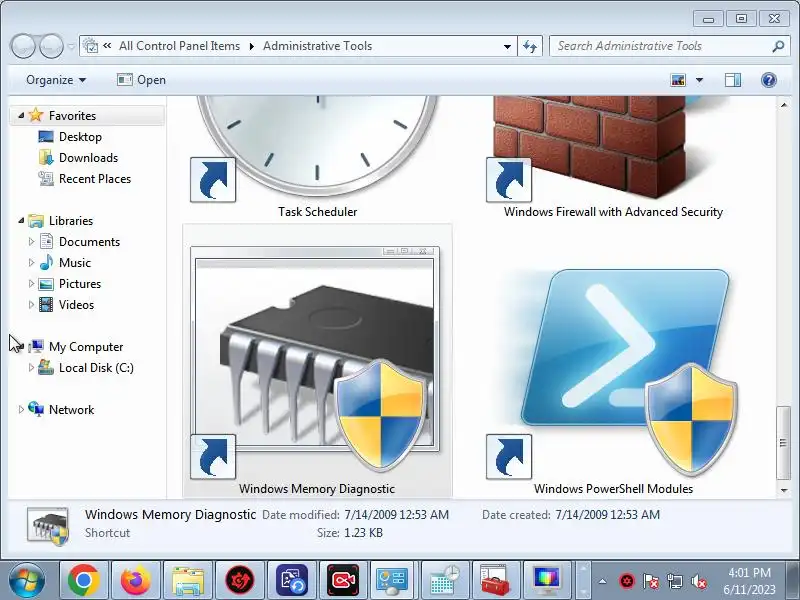Open the Task Scheduler calendar taskbar icon

[444, 580]
